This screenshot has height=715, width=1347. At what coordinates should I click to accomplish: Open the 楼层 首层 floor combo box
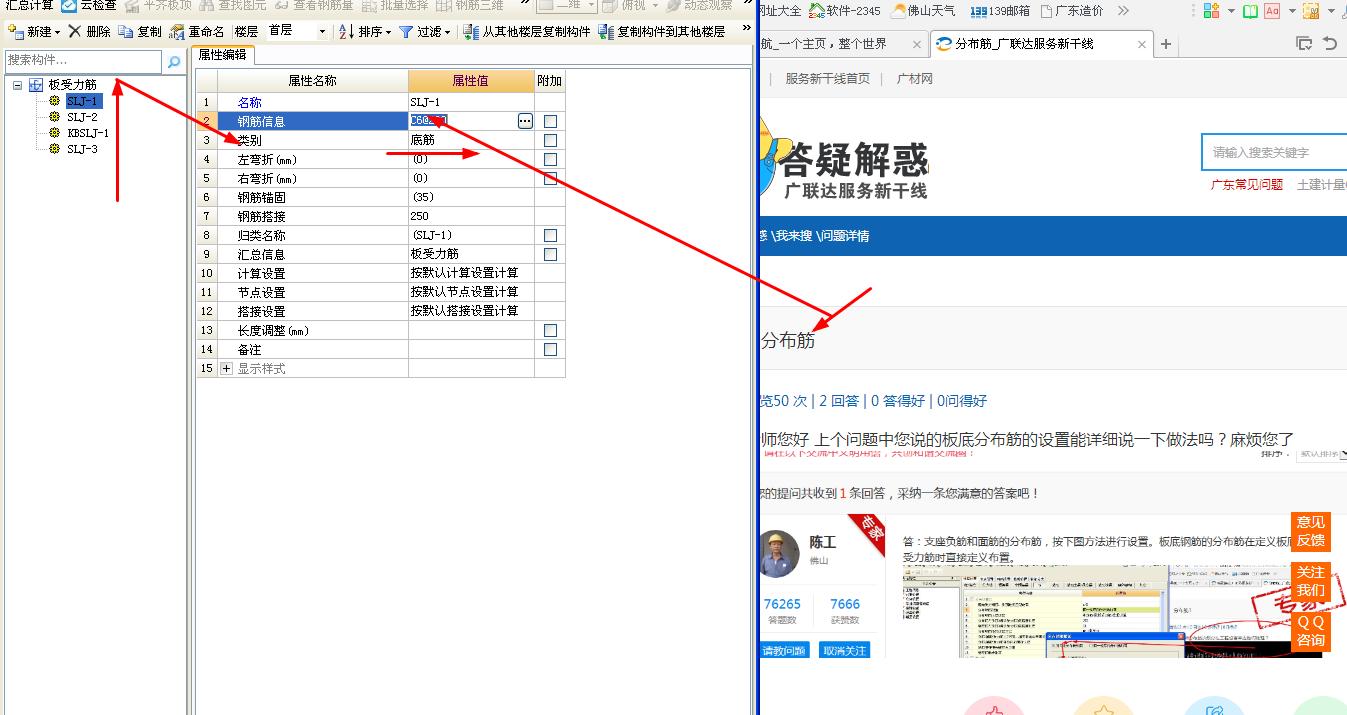tap(296, 32)
